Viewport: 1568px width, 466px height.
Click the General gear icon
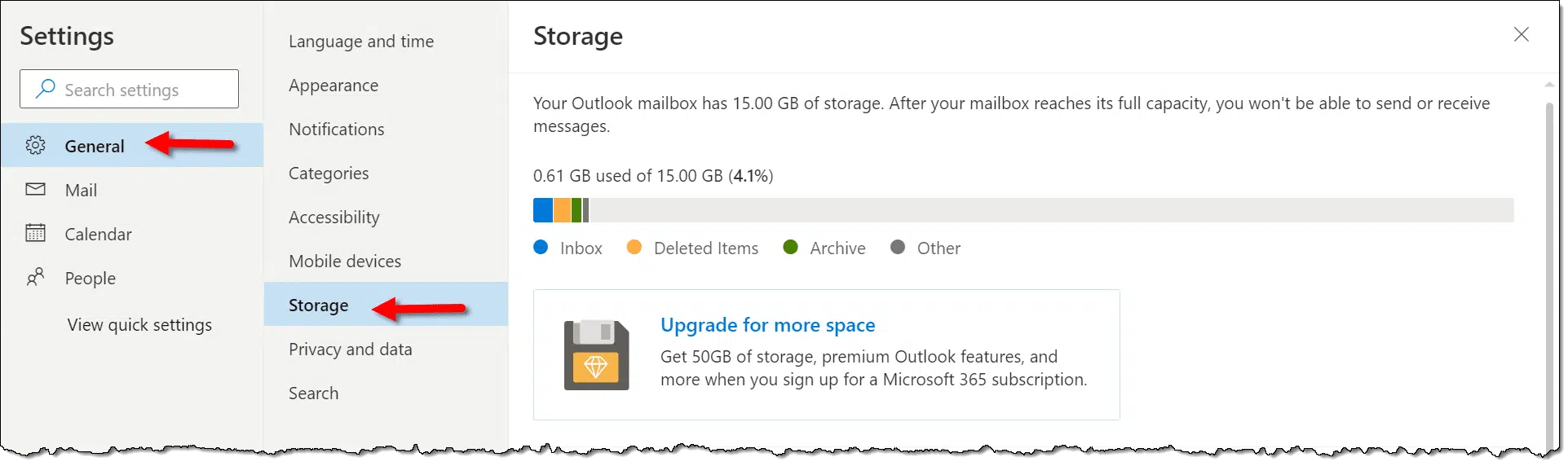tap(35, 146)
